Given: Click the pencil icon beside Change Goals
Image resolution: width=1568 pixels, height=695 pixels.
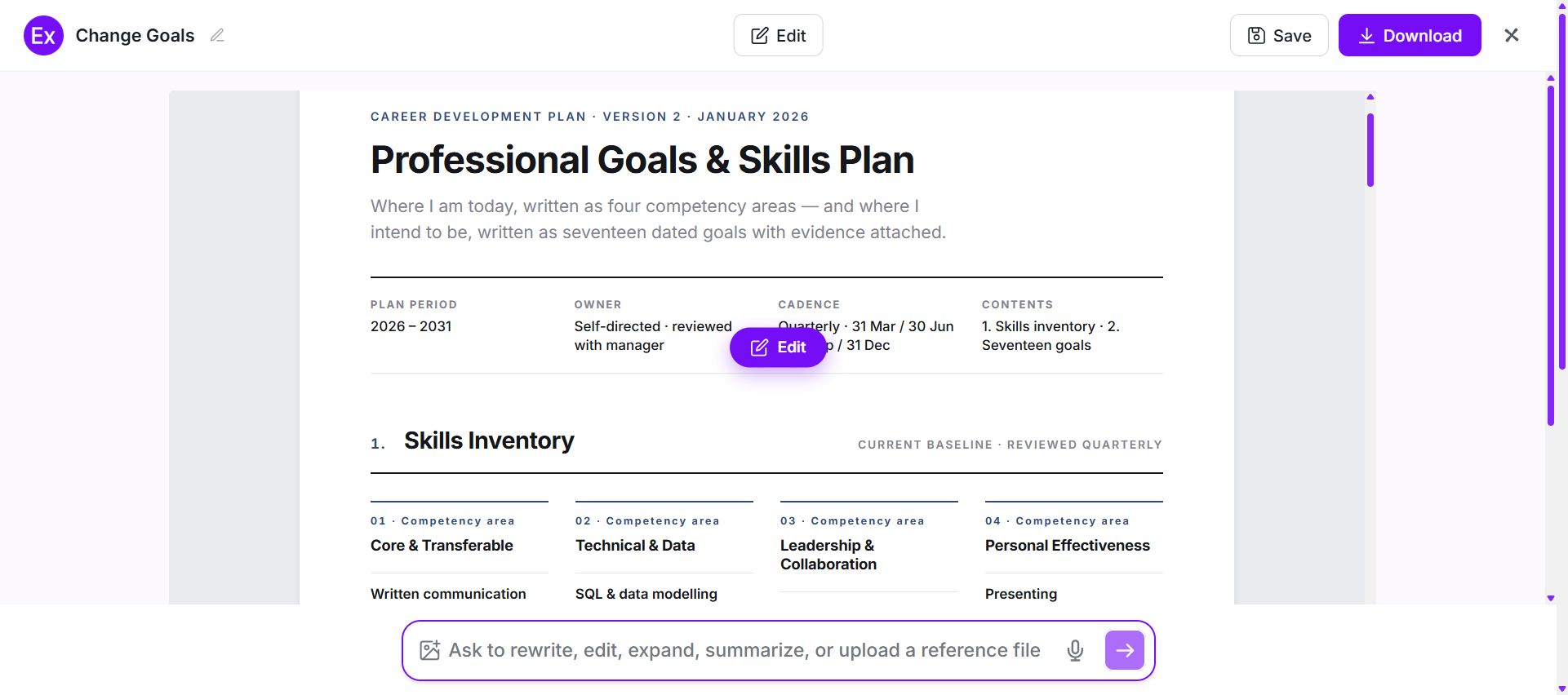Looking at the screenshot, I should pos(217,35).
